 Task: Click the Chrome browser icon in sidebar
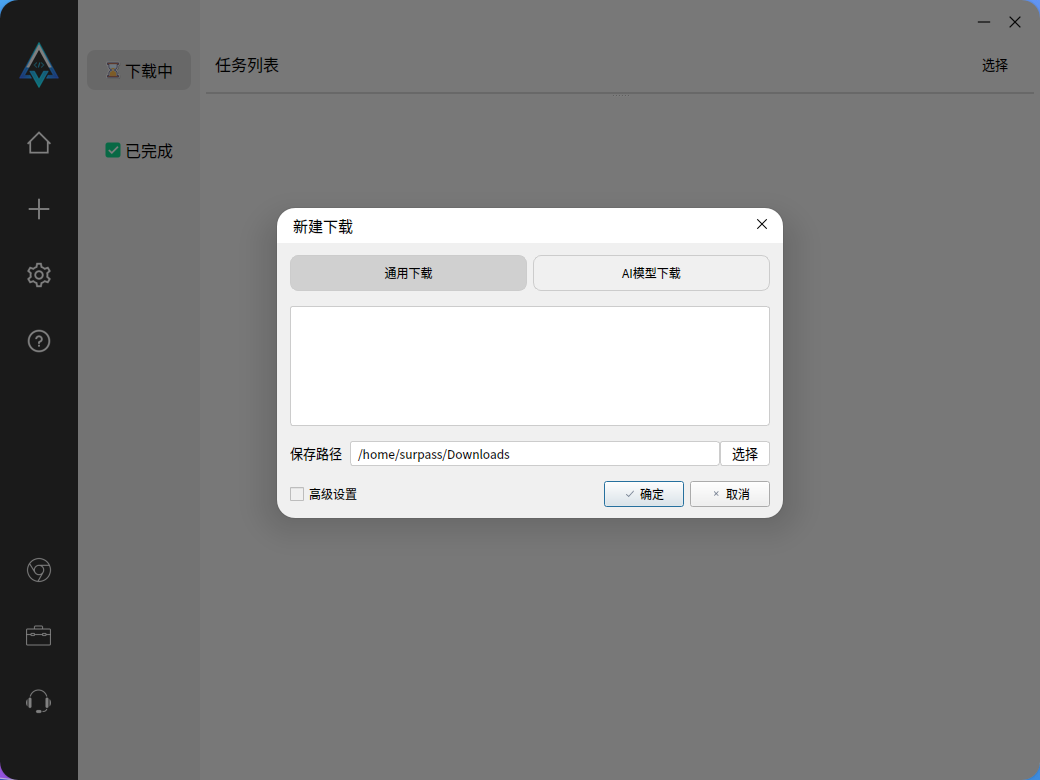[38, 570]
